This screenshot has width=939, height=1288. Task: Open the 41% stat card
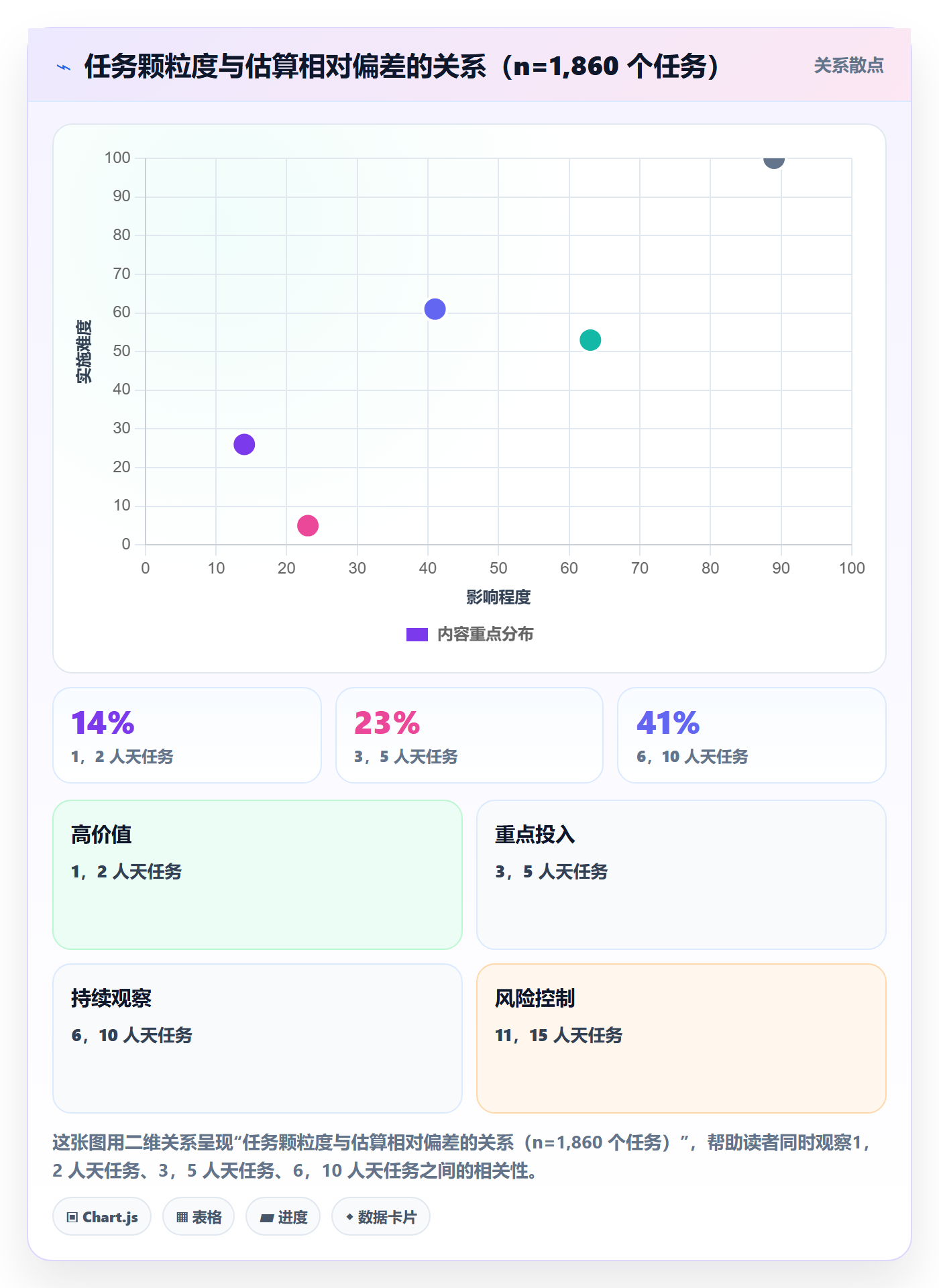[x=752, y=735]
